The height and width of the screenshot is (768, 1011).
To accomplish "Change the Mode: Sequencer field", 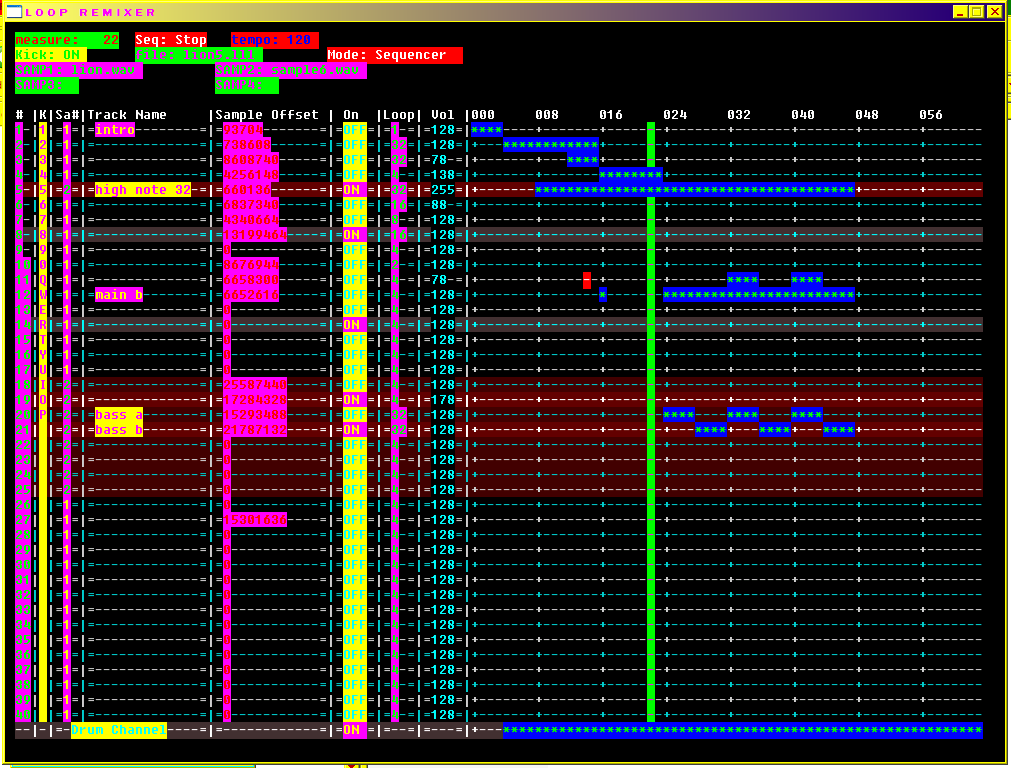I will [394, 55].
